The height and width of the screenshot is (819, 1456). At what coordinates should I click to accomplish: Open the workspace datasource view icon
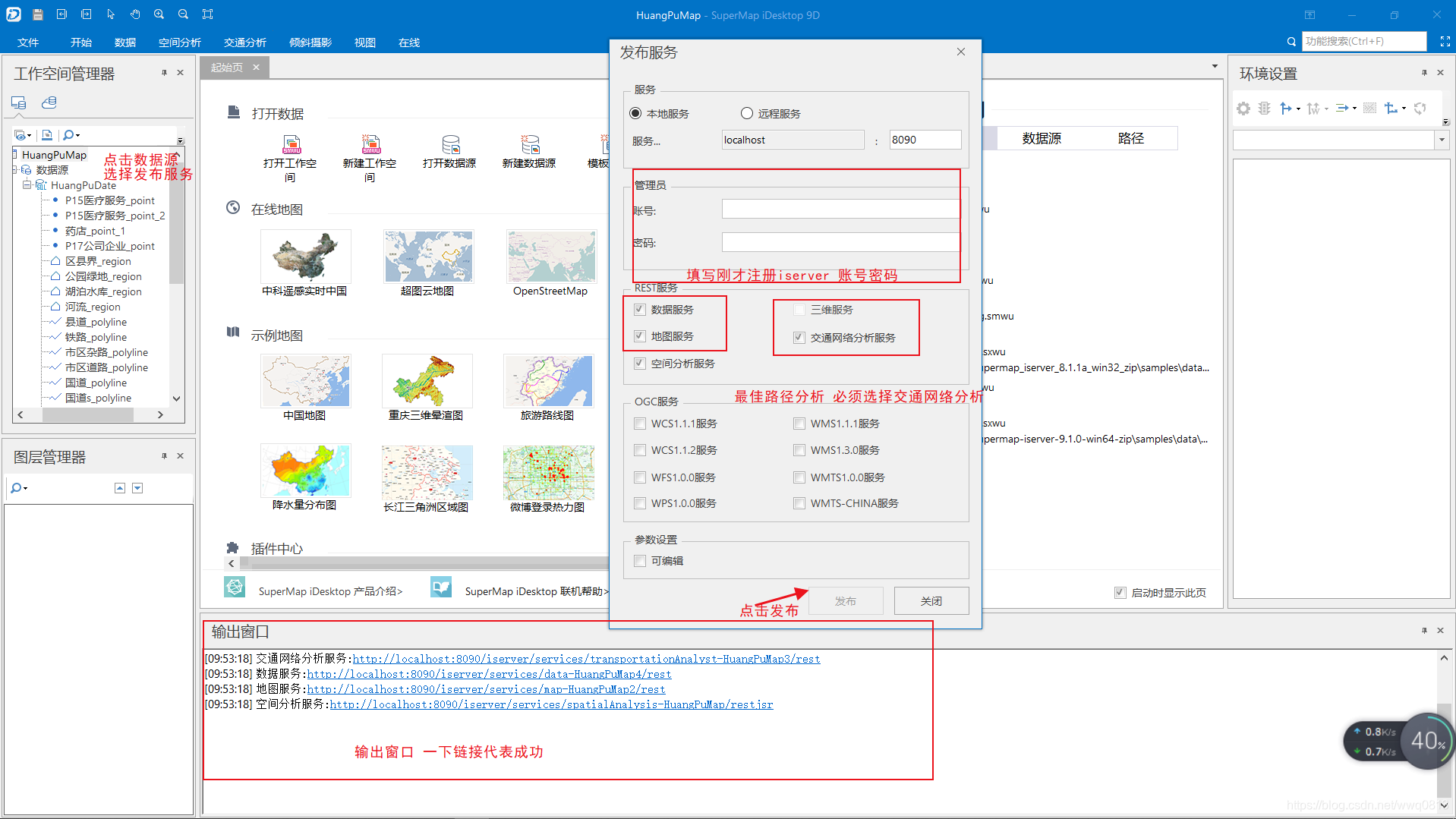(x=19, y=102)
